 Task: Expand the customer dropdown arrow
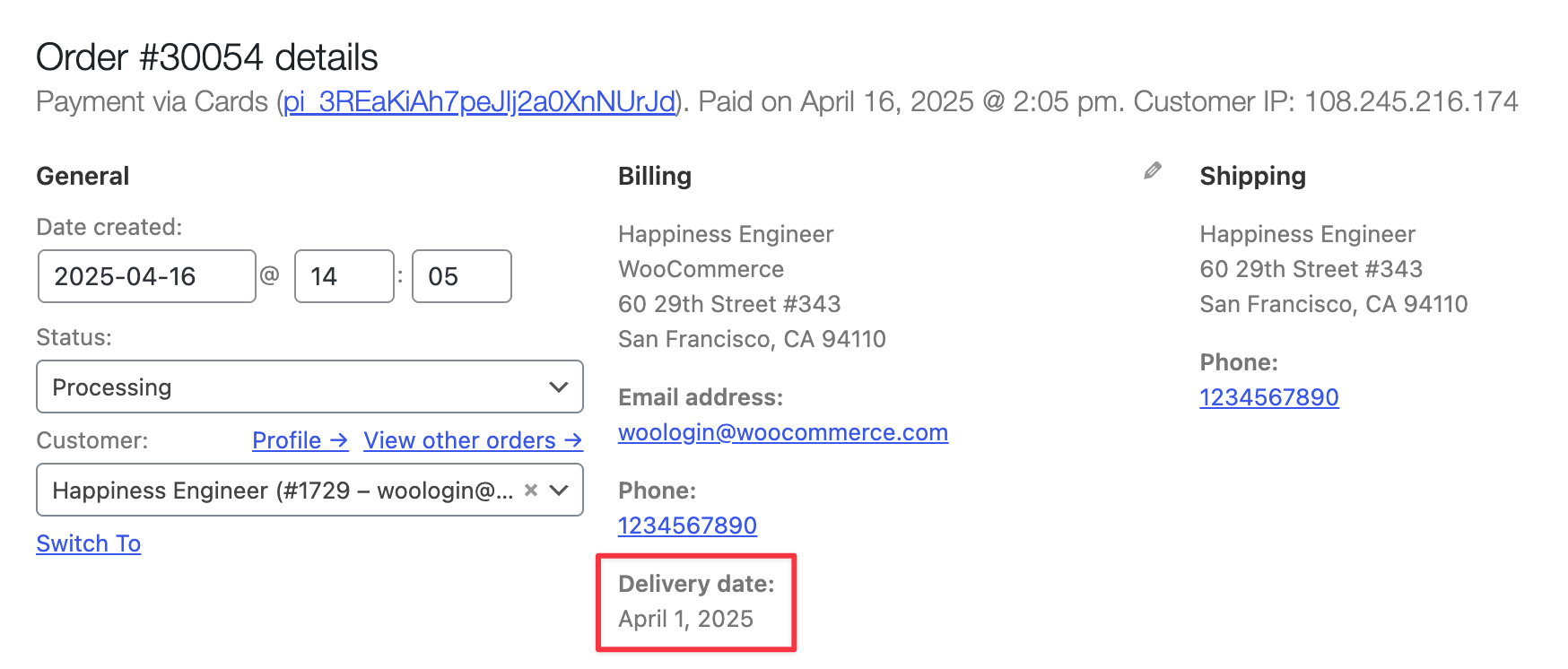point(559,490)
